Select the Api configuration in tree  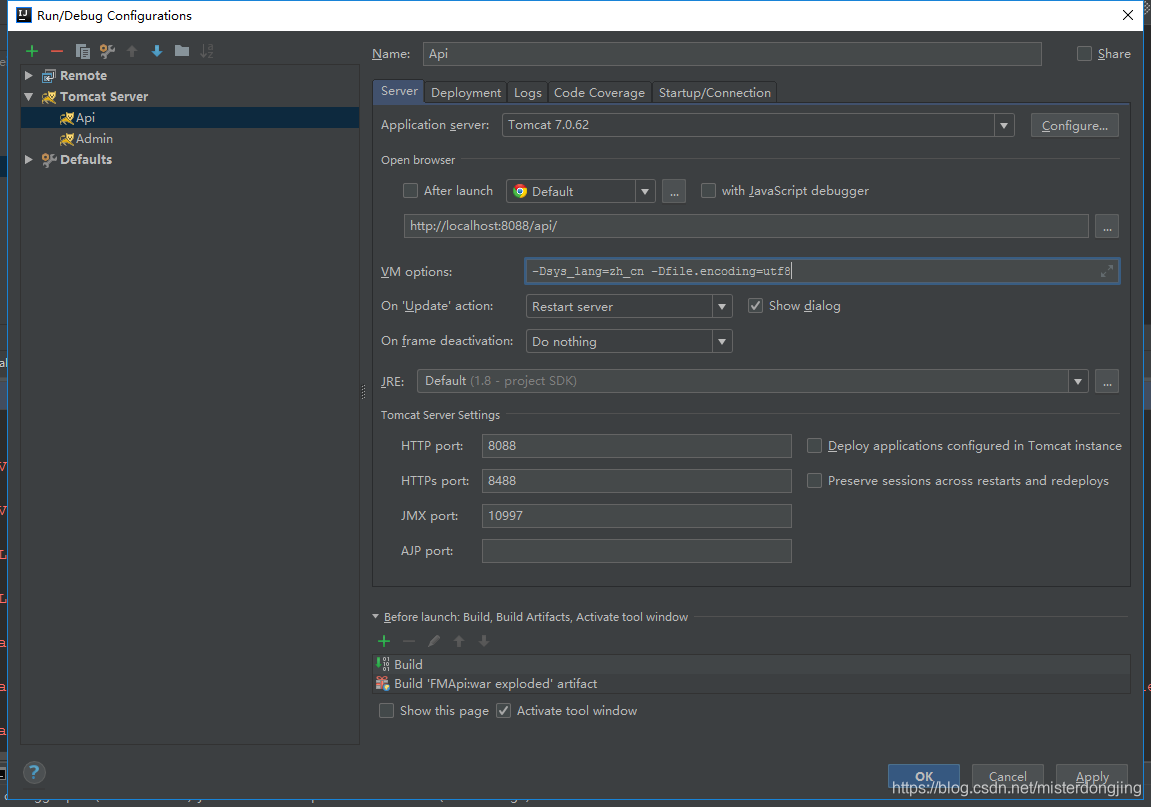click(x=190, y=117)
